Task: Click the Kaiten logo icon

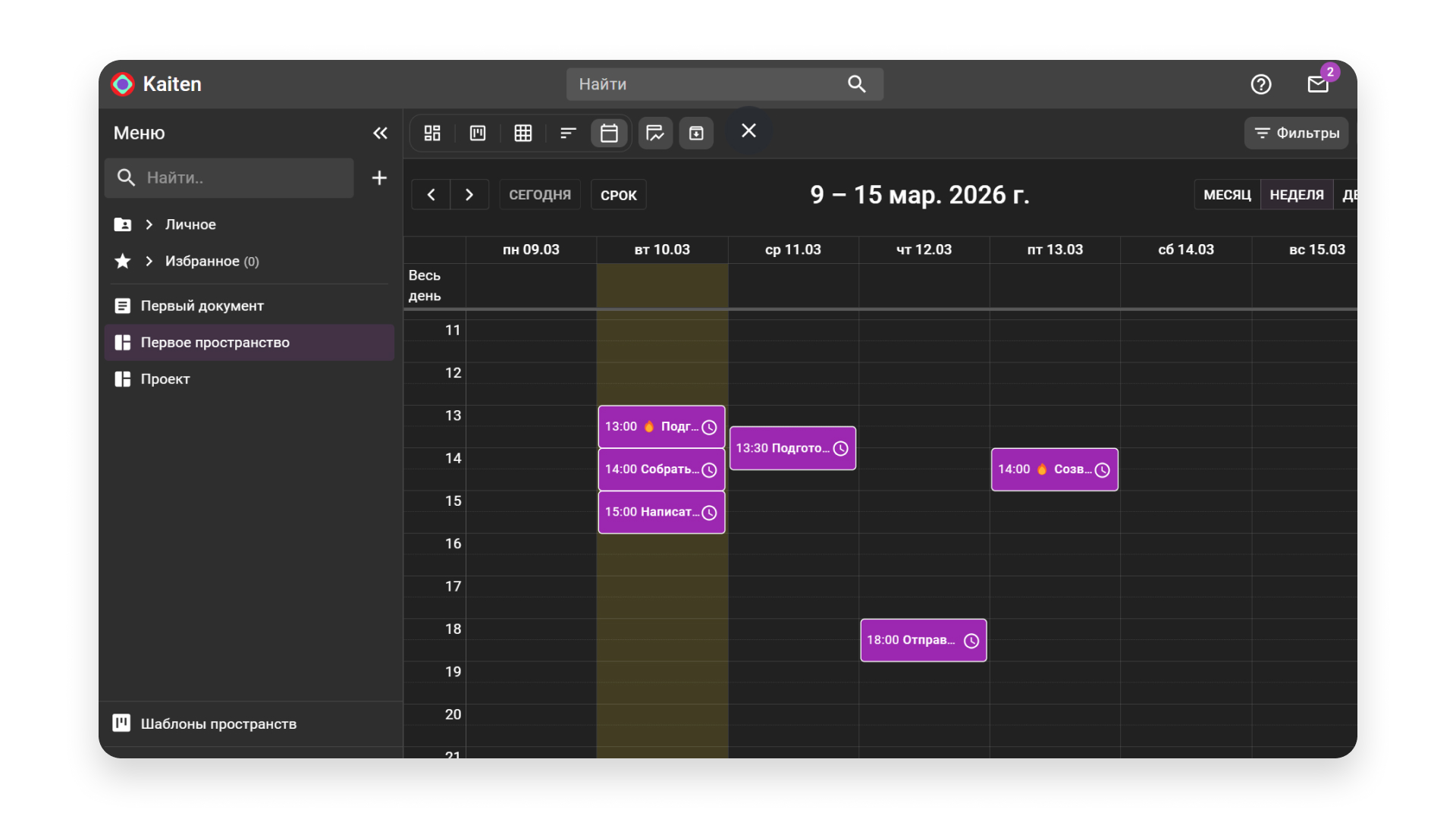Action: coord(123,84)
